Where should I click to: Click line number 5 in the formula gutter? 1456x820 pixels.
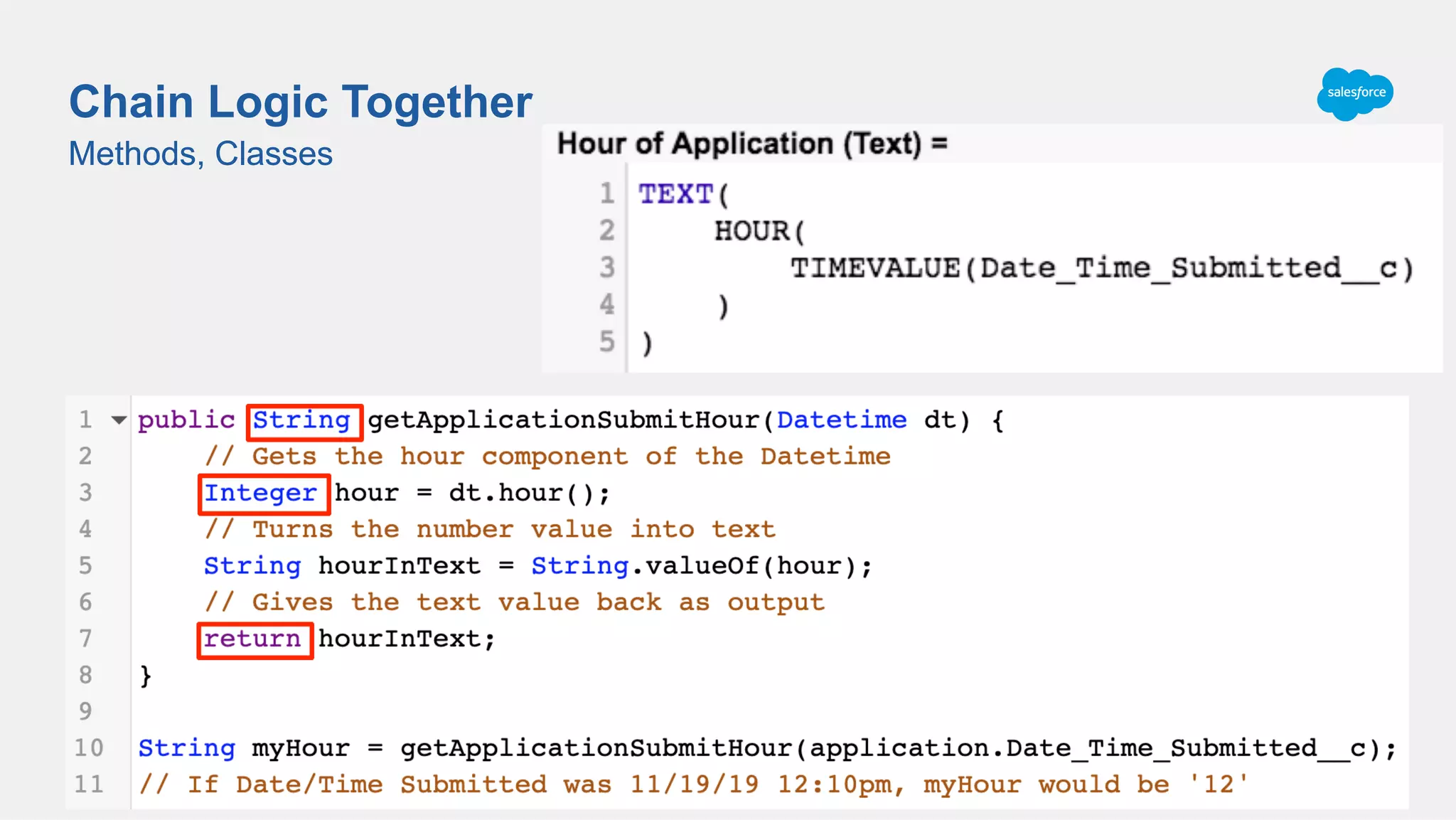pos(606,342)
